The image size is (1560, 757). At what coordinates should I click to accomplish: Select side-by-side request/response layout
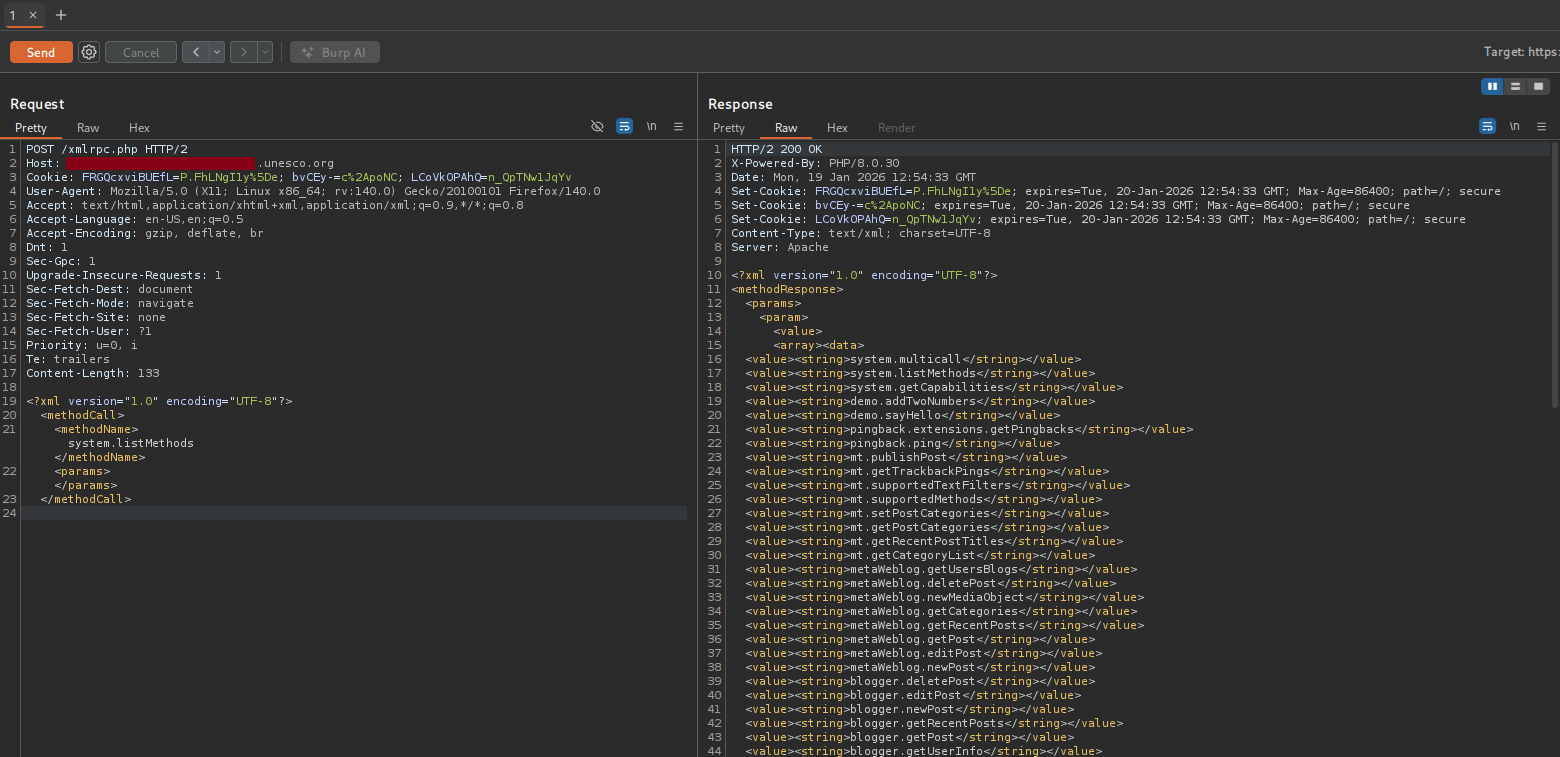tap(1492, 86)
